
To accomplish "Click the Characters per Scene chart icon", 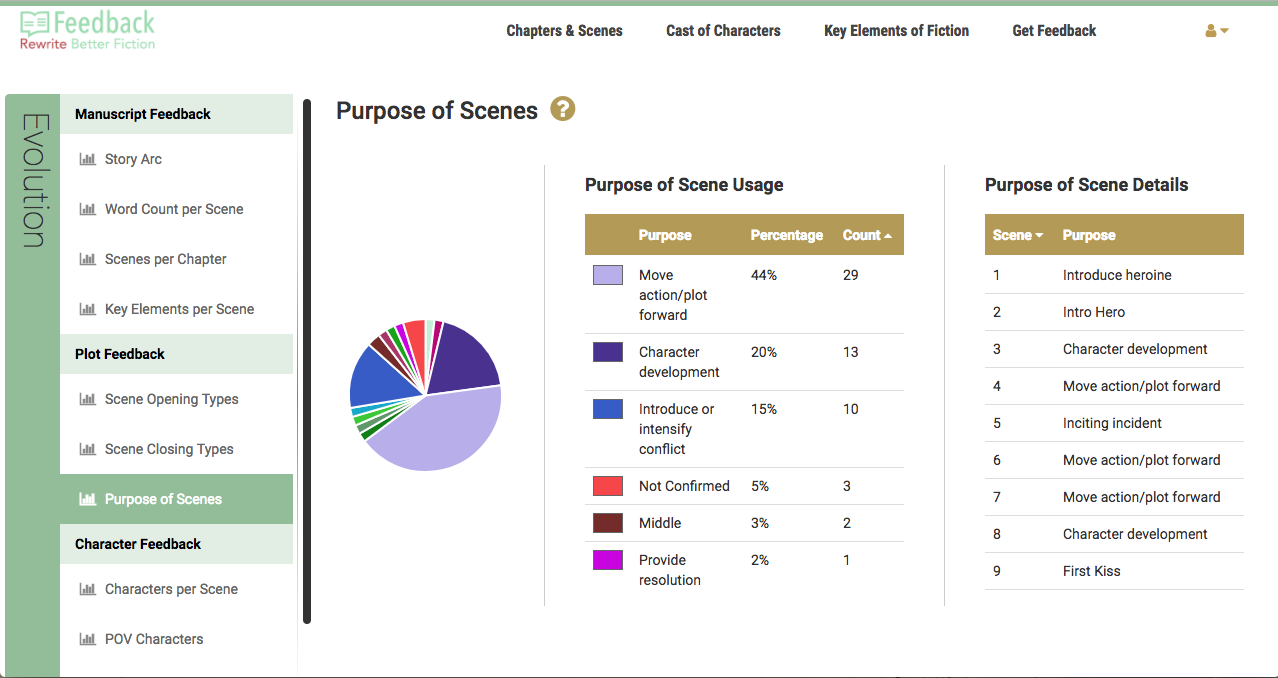I will [89, 589].
